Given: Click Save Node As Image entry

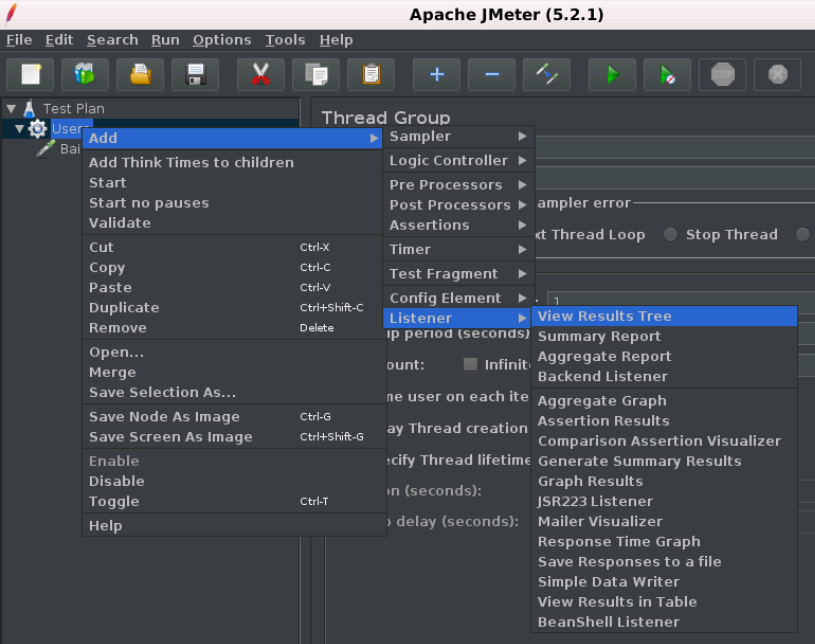Looking at the screenshot, I should point(232,417).
